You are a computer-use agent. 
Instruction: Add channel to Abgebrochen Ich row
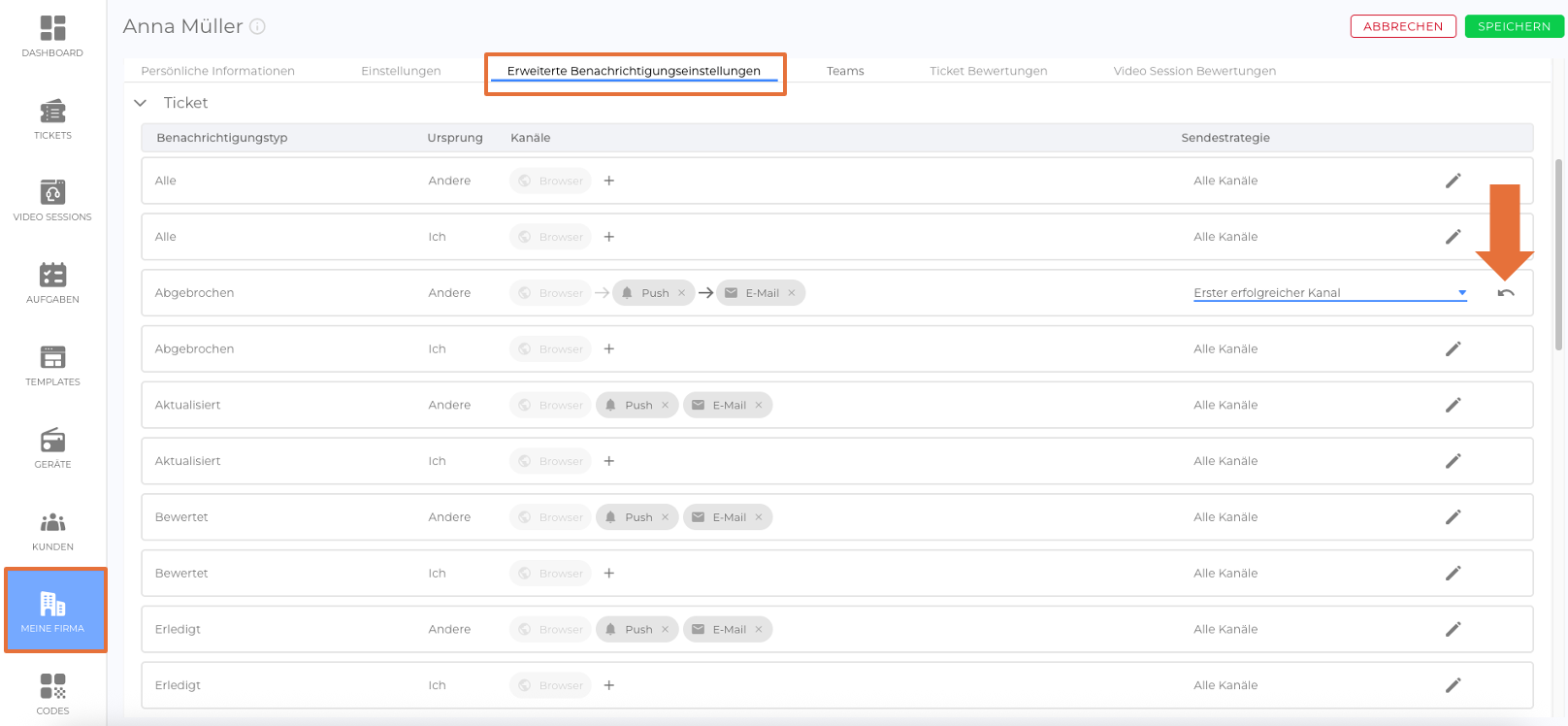[x=609, y=349]
